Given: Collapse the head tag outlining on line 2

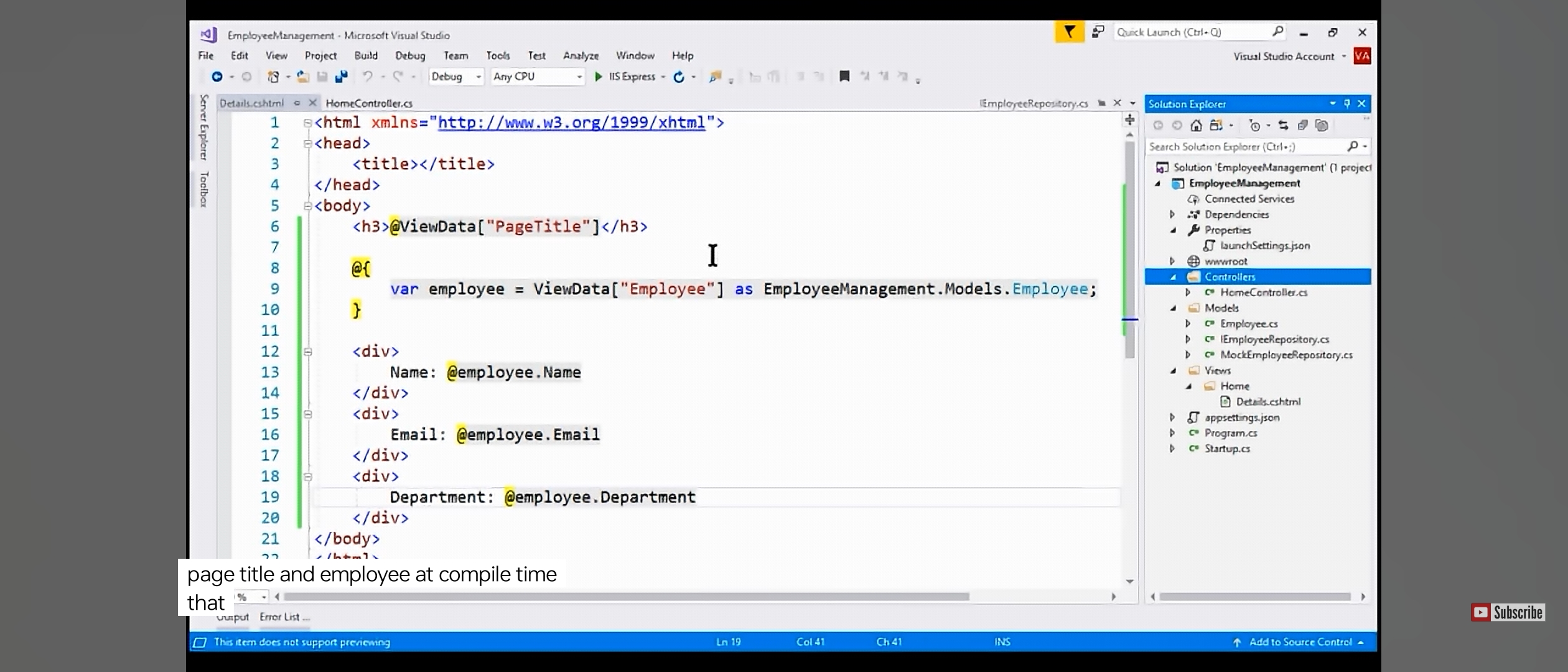Looking at the screenshot, I should click(307, 144).
